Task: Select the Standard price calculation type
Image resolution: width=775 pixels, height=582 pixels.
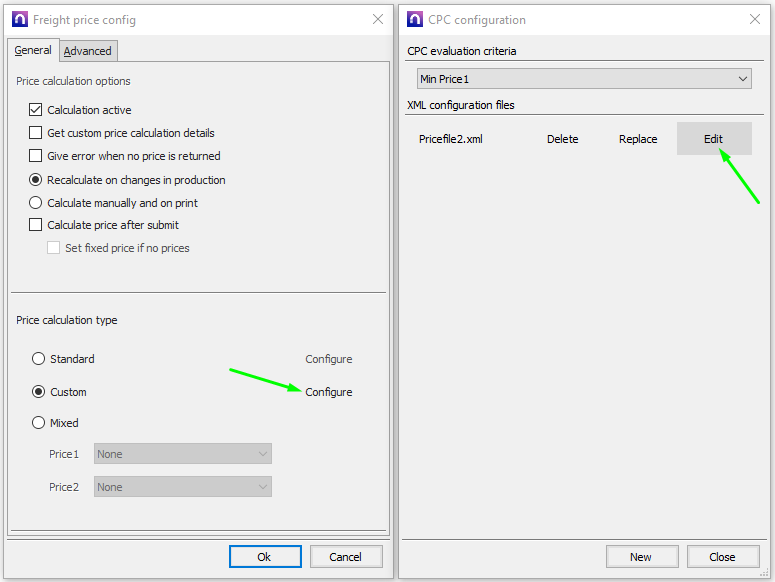Action: click(39, 359)
